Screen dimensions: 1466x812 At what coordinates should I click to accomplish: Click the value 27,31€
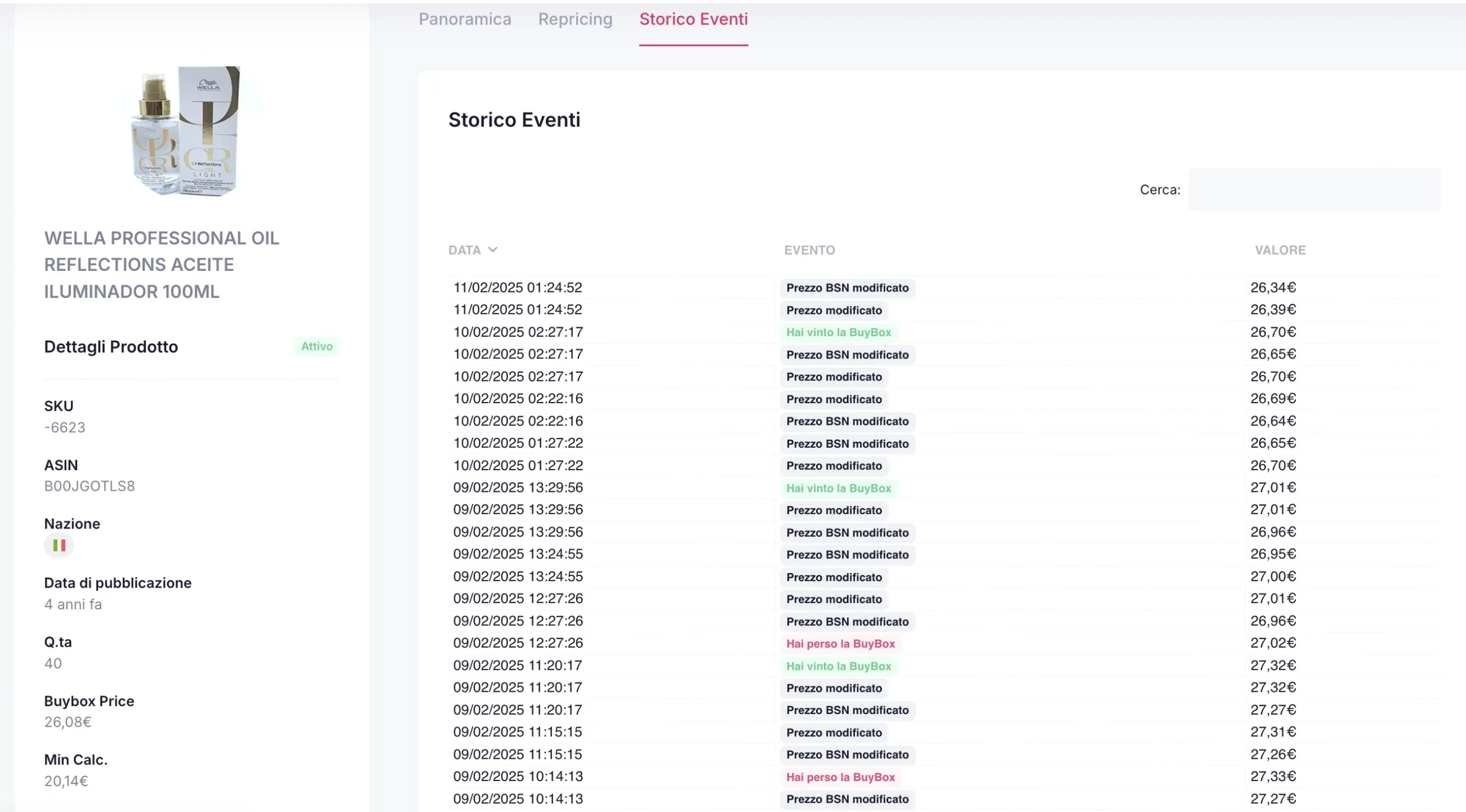coord(1272,732)
